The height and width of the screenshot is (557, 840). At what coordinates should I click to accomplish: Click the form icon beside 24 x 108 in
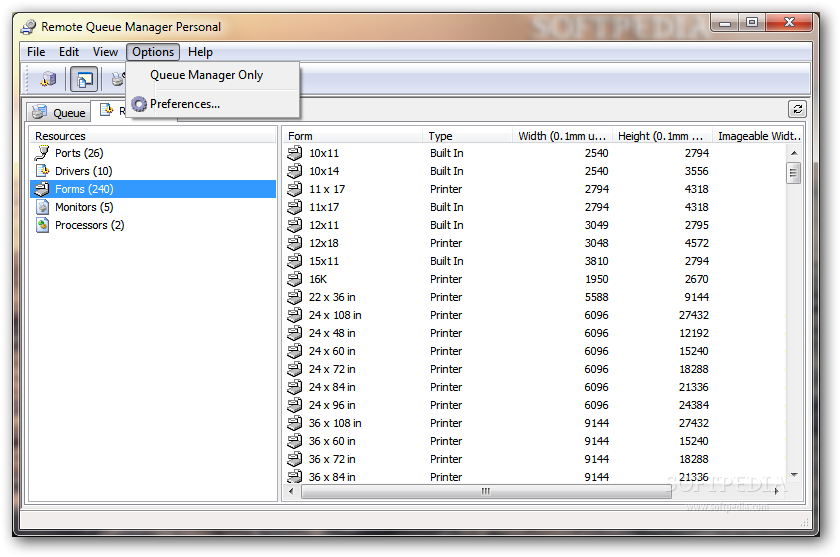[x=295, y=315]
